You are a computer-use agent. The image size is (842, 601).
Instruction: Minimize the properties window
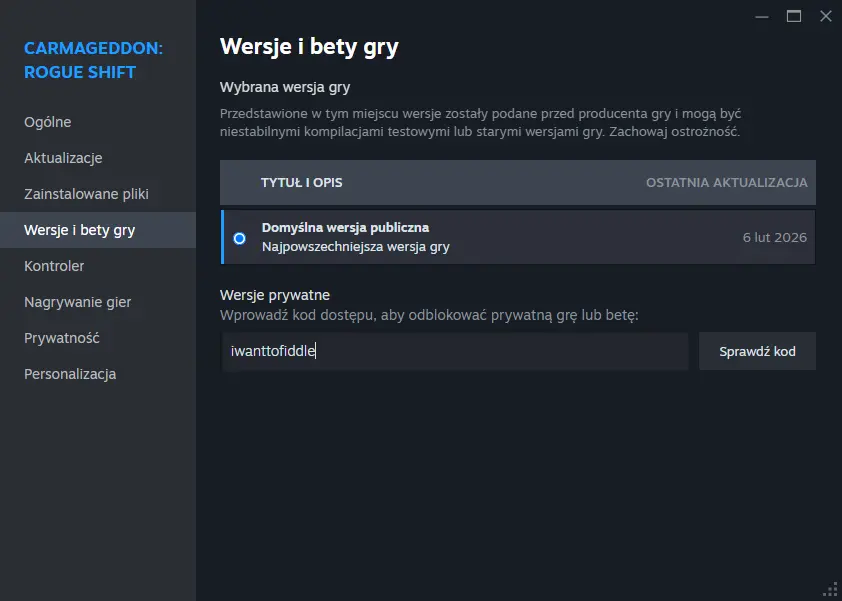point(762,16)
